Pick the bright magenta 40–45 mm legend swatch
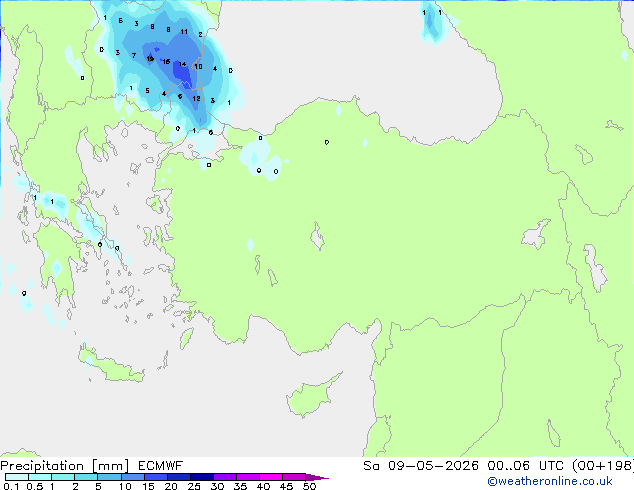634x490 pixels. 271,477
